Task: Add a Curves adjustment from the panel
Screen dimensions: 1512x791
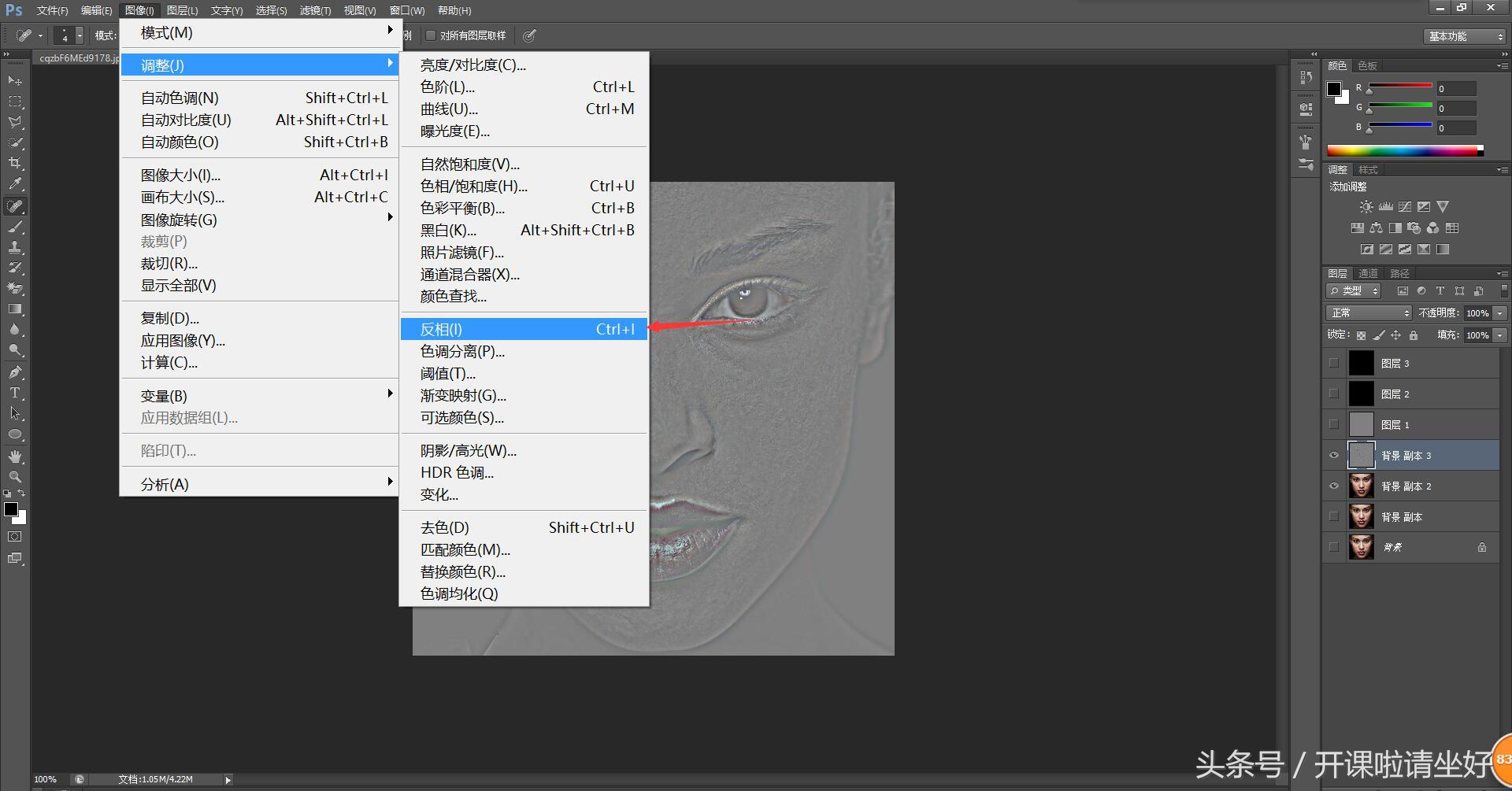Action: (1405, 207)
